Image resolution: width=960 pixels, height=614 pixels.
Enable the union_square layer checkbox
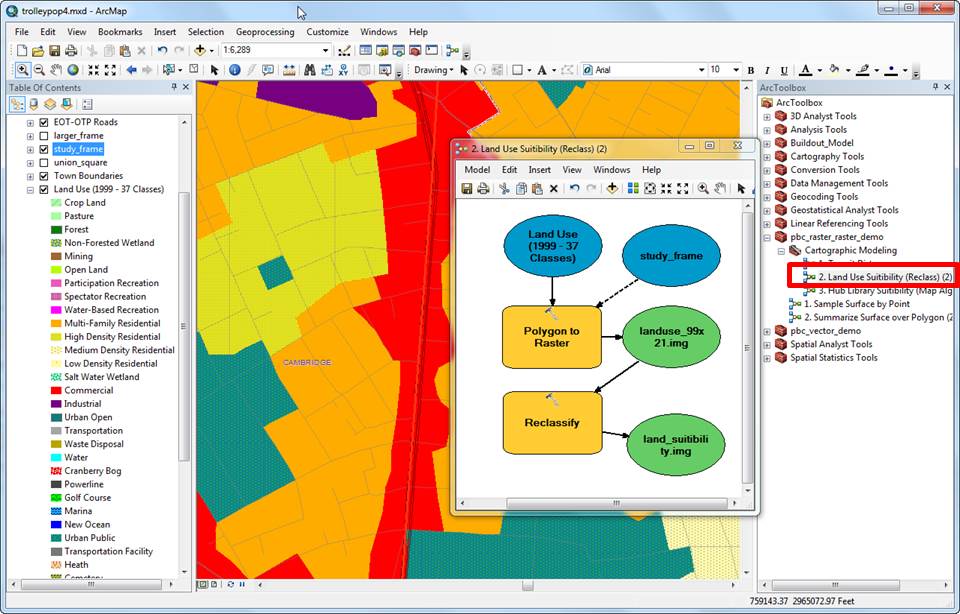(43, 163)
